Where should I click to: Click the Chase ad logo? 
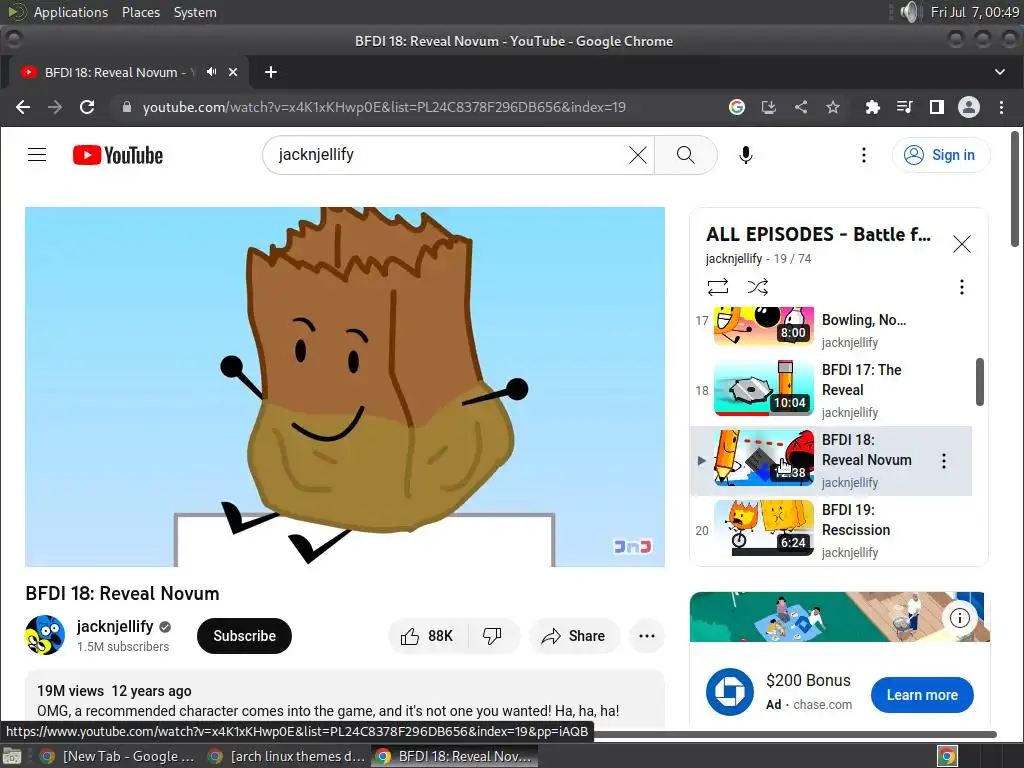click(x=729, y=692)
